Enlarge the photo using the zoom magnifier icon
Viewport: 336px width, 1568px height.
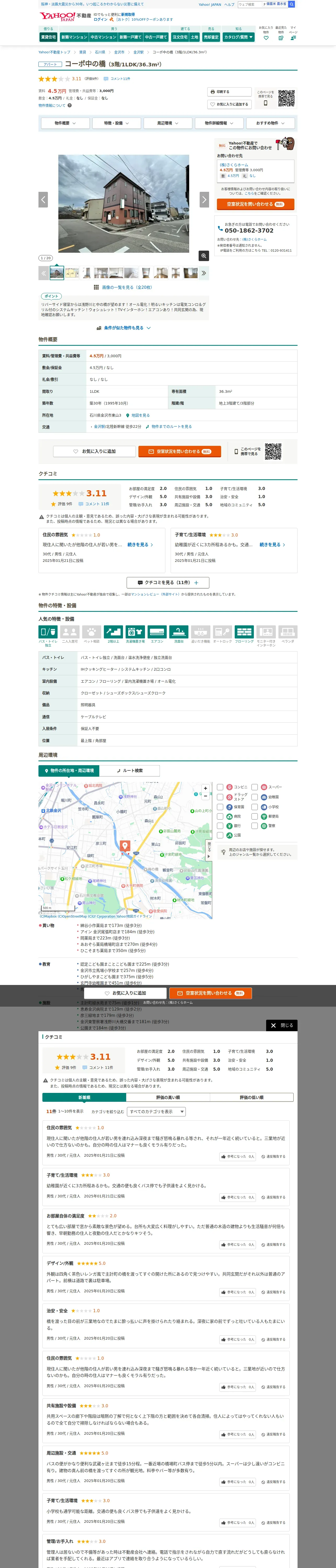coord(204,256)
